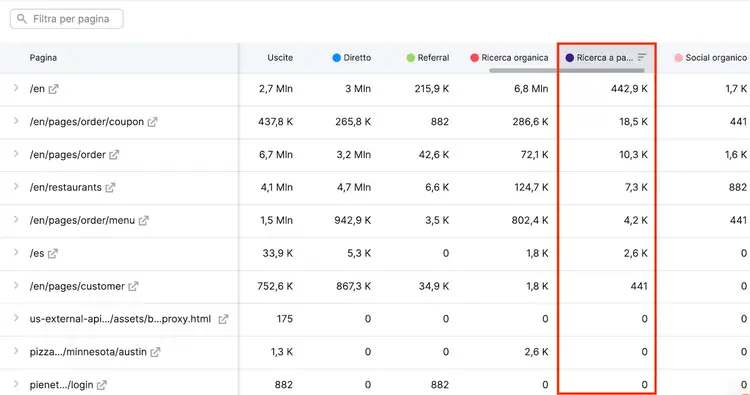Click the /en/restaurants page link
The height and width of the screenshot is (395, 750).
[x=66, y=187]
